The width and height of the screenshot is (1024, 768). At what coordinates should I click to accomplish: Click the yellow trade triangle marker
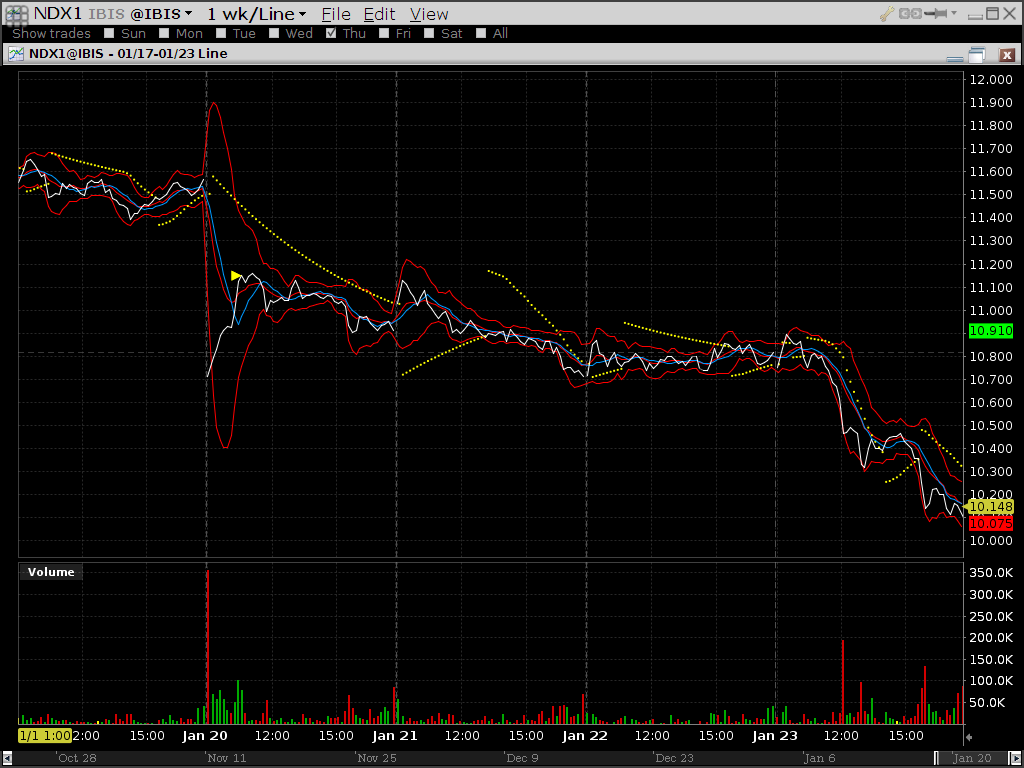[236, 276]
